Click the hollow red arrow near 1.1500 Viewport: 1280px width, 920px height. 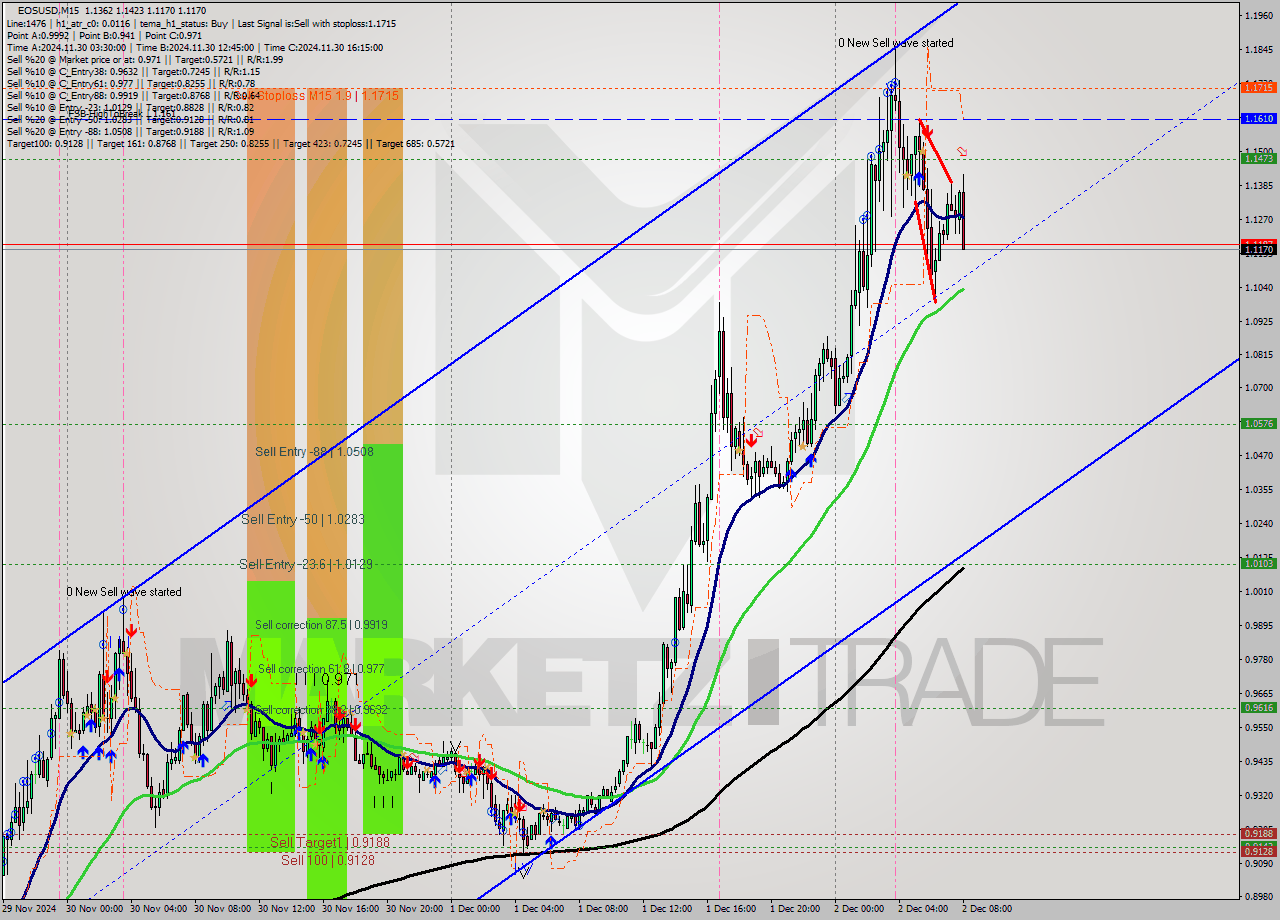pyautogui.click(x=962, y=151)
